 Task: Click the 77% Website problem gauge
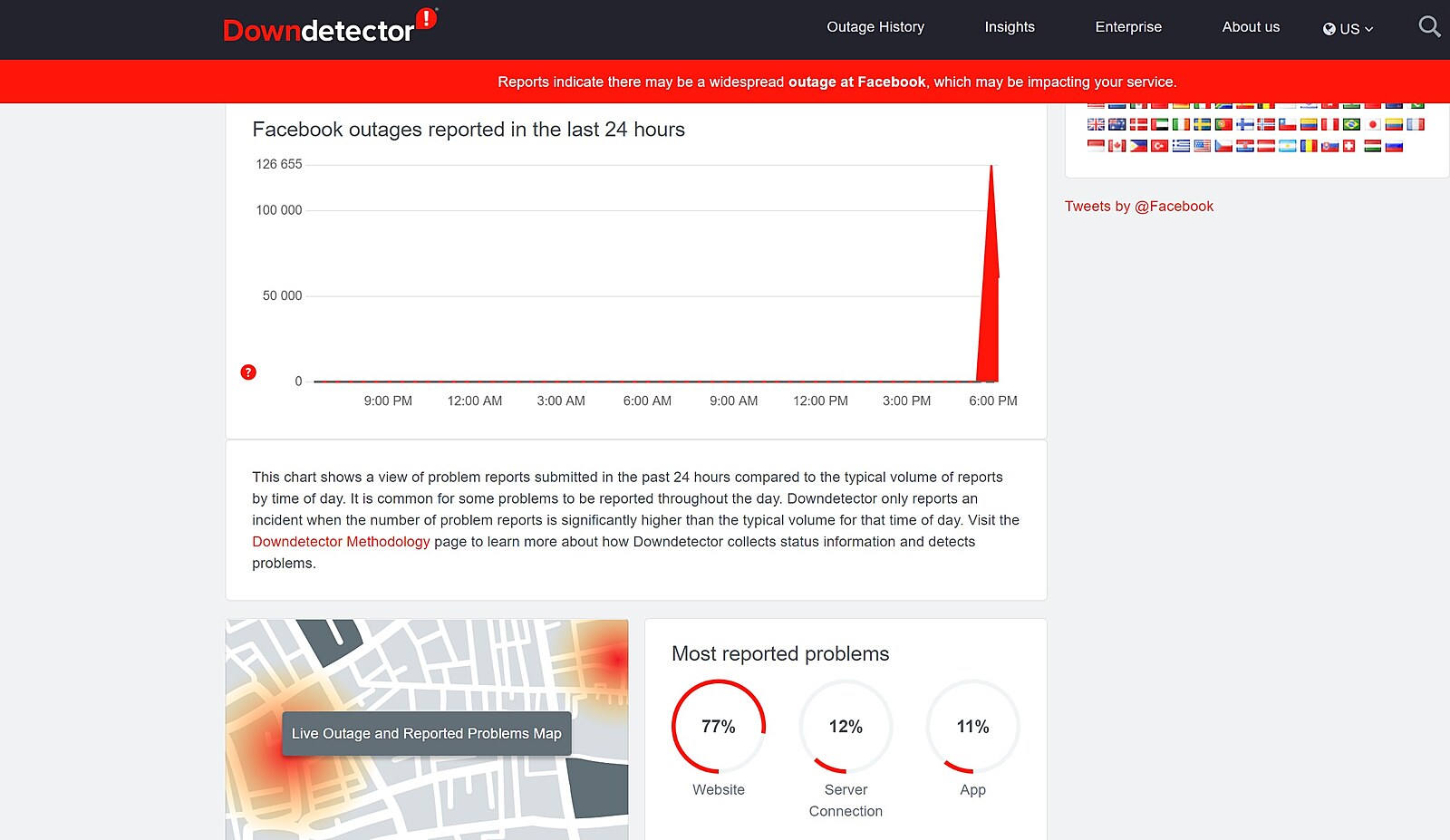718,727
